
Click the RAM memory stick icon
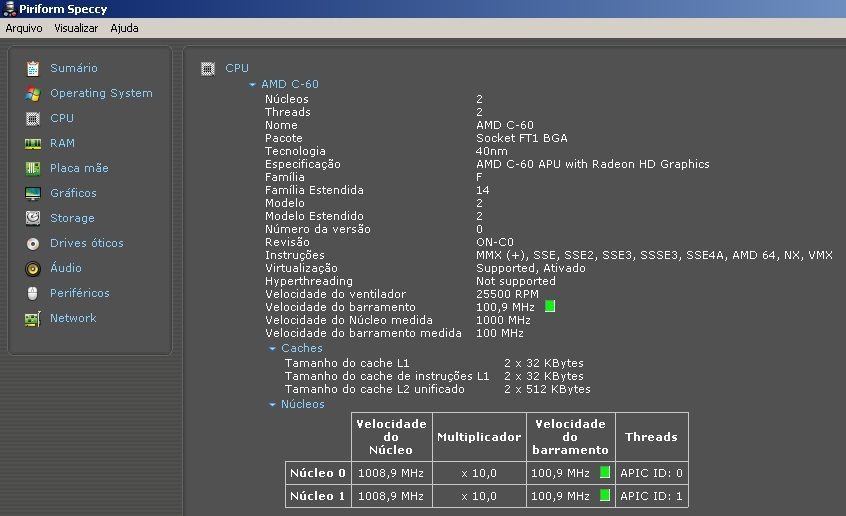click(x=32, y=144)
